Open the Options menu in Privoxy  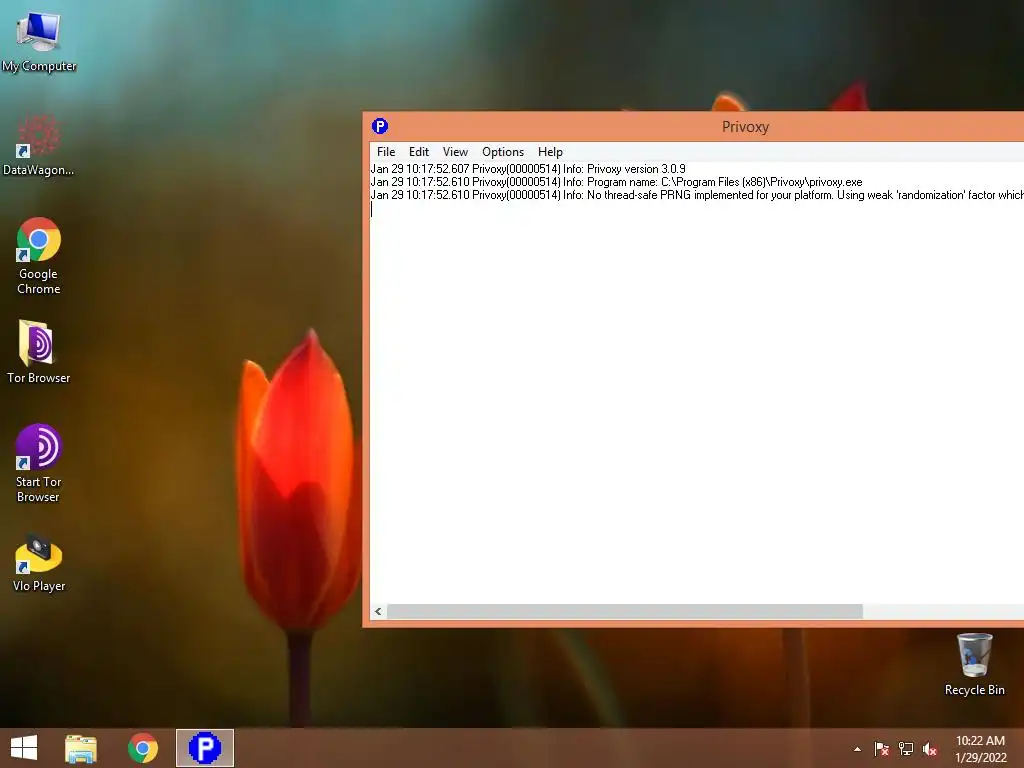point(503,152)
